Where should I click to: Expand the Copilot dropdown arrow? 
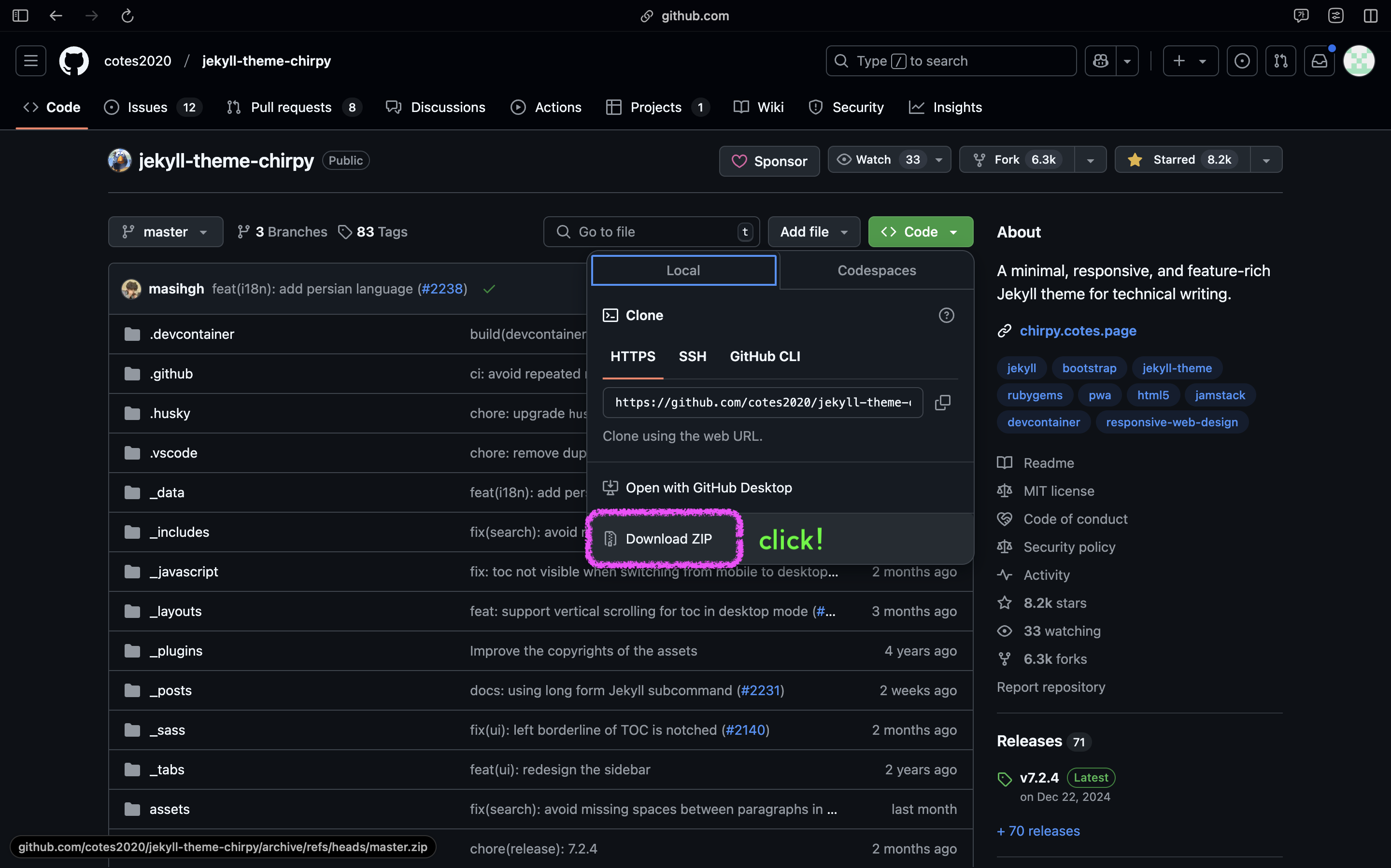point(1127,61)
